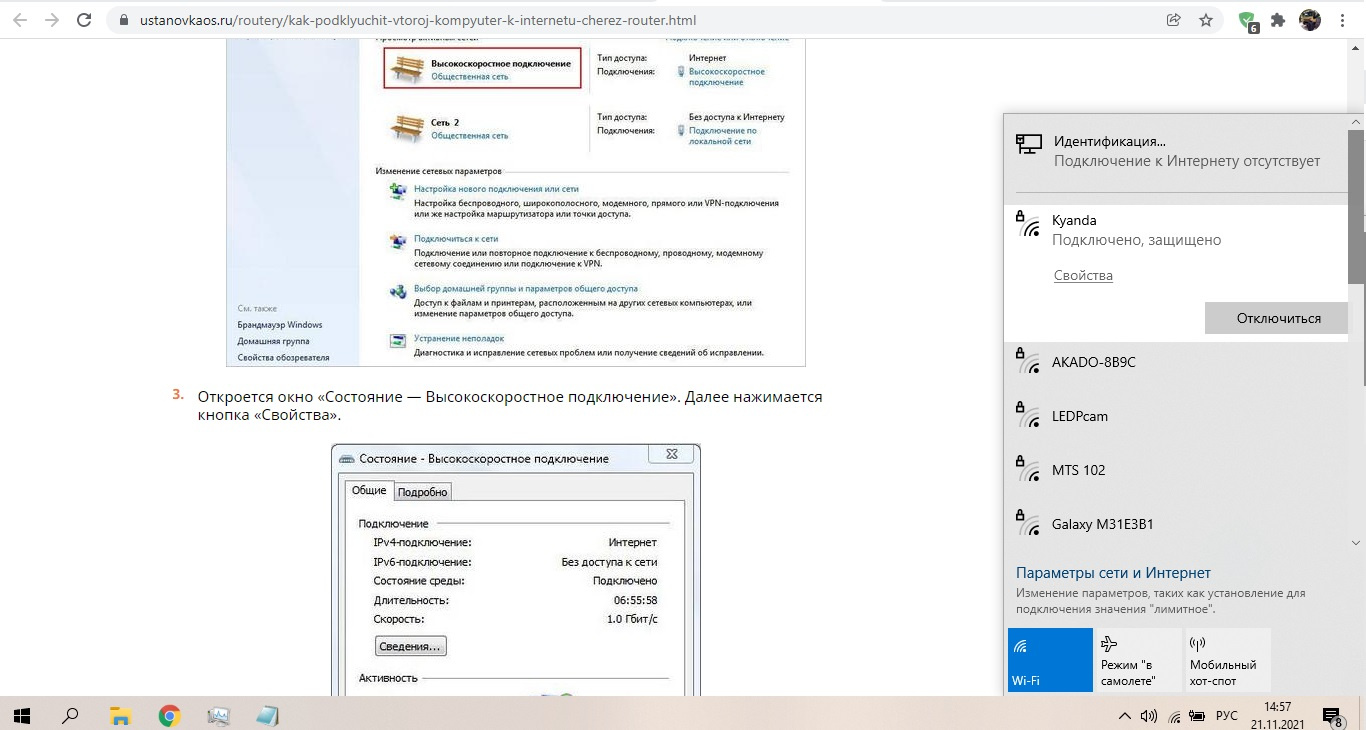The height and width of the screenshot is (730, 1366).
Task: Click Высокоскоростное подключение highlighted network
Action: tap(482, 69)
